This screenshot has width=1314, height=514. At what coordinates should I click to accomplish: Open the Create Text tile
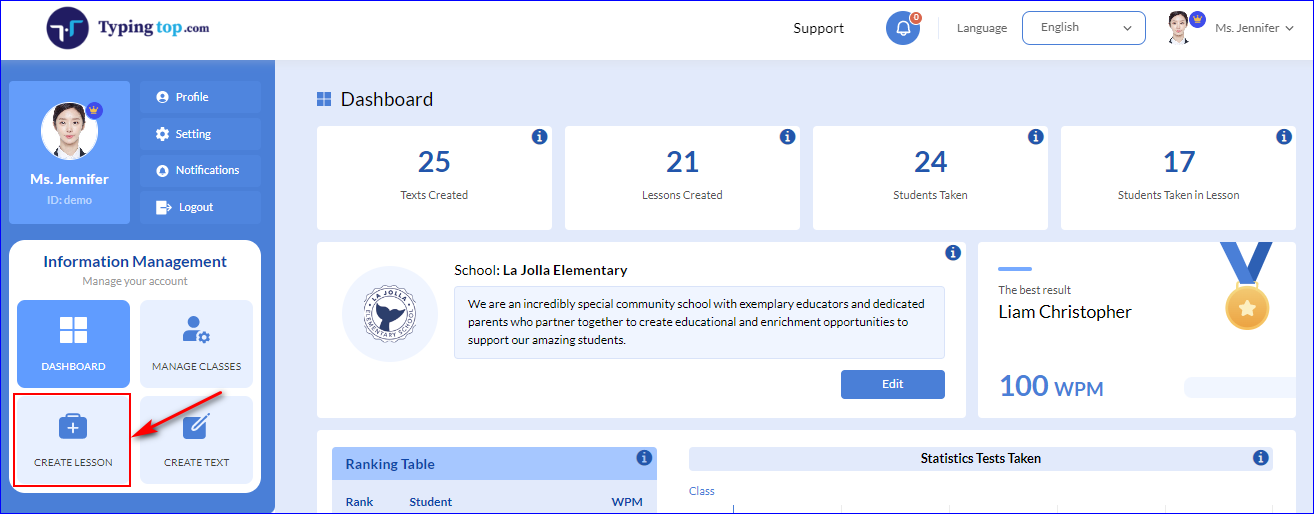196,440
